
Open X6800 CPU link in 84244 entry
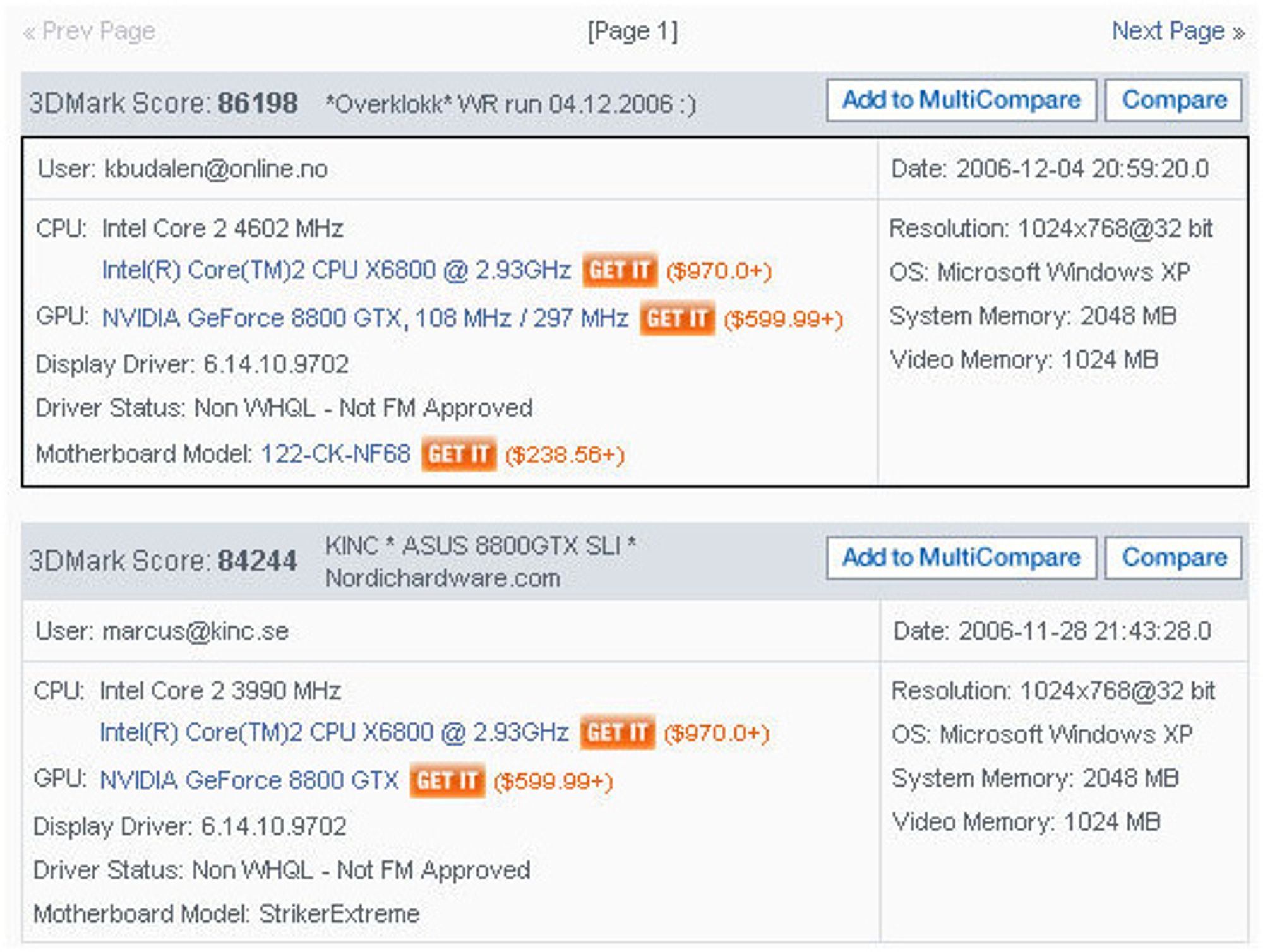pos(334,732)
